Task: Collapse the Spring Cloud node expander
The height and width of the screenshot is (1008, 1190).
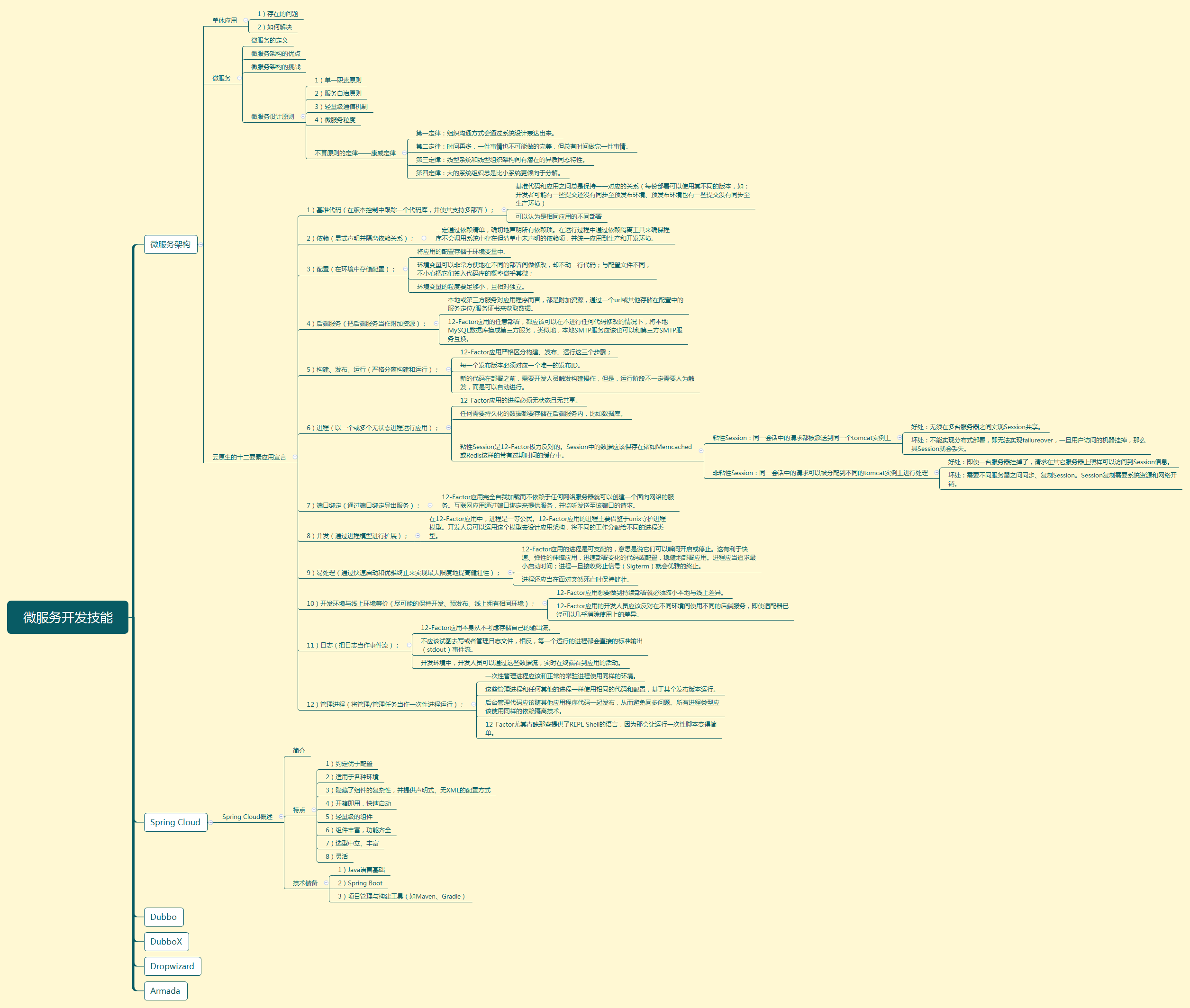Action: 210,822
